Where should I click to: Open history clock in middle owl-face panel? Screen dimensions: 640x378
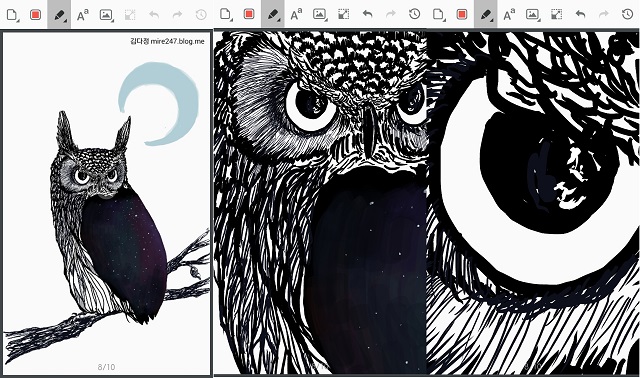point(414,14)
